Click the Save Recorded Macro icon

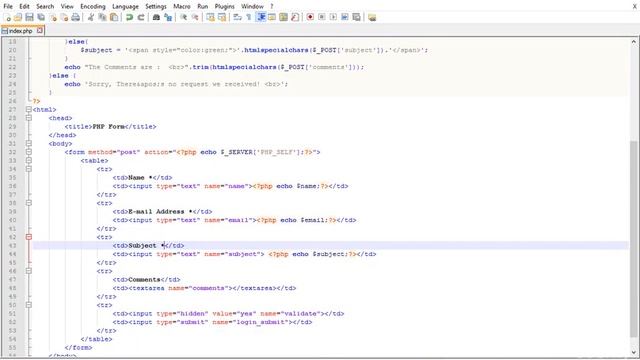tap(356, 17)
